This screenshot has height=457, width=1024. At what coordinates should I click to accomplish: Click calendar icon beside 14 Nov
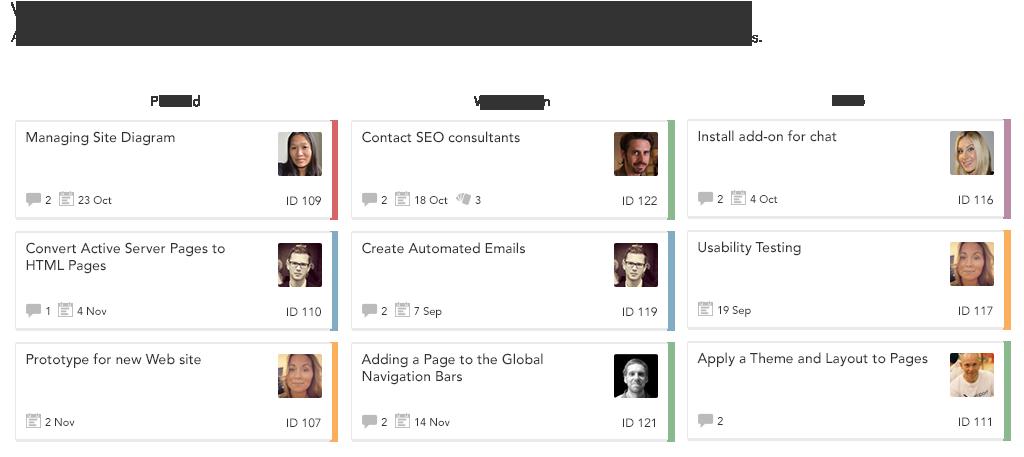(402, 421)
